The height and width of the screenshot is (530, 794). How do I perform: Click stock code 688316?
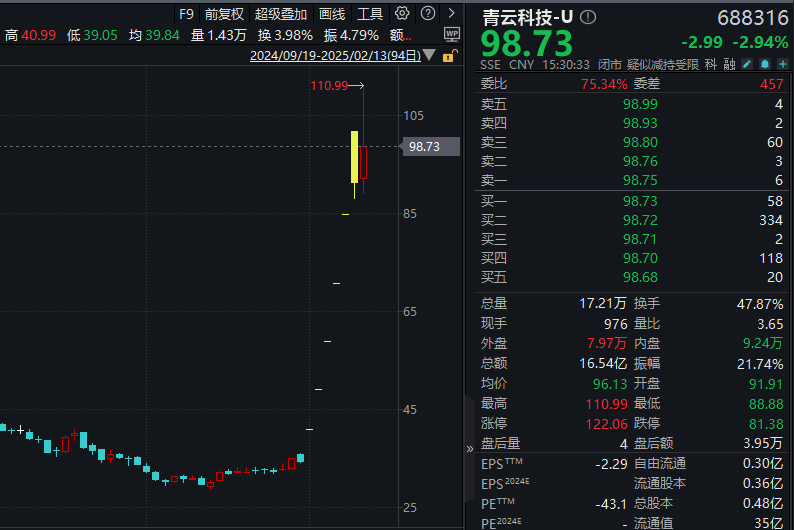(x=752, y=18)
